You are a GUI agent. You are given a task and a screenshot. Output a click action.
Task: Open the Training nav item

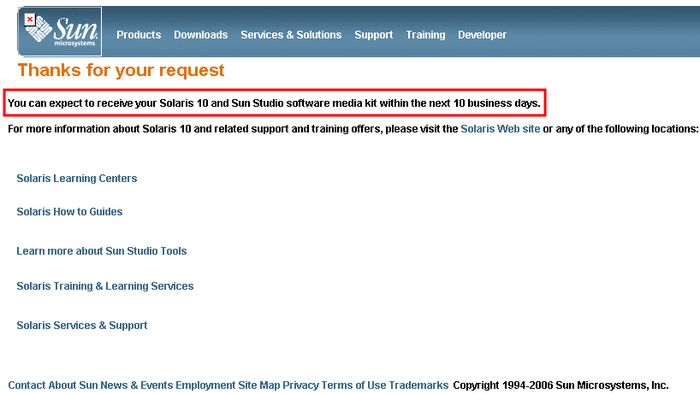pyautogui.click(x=425, y=35)
